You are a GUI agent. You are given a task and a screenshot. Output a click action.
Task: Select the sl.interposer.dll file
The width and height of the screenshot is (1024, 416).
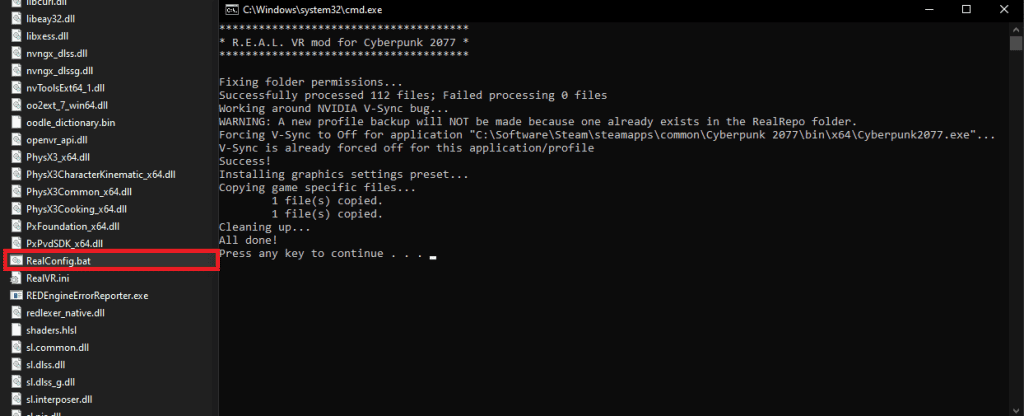(x=110, y=399)
